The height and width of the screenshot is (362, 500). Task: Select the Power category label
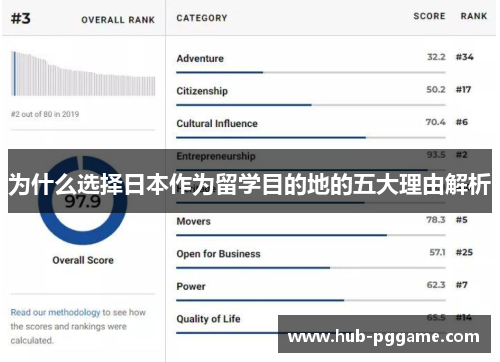click(191, 286)
